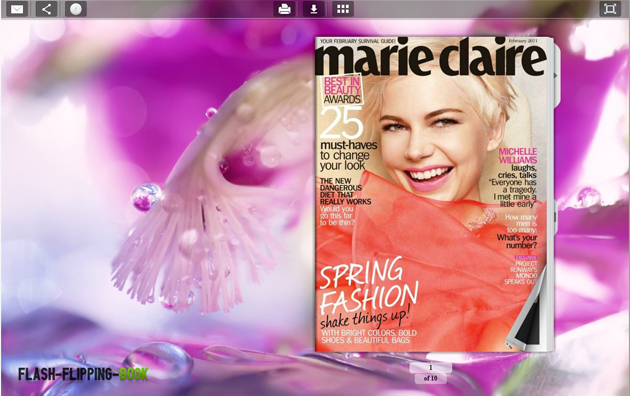This screenshot has height=396, width=630.
Task: Click the small arrow tab on book edge
Action: point(556,75)
